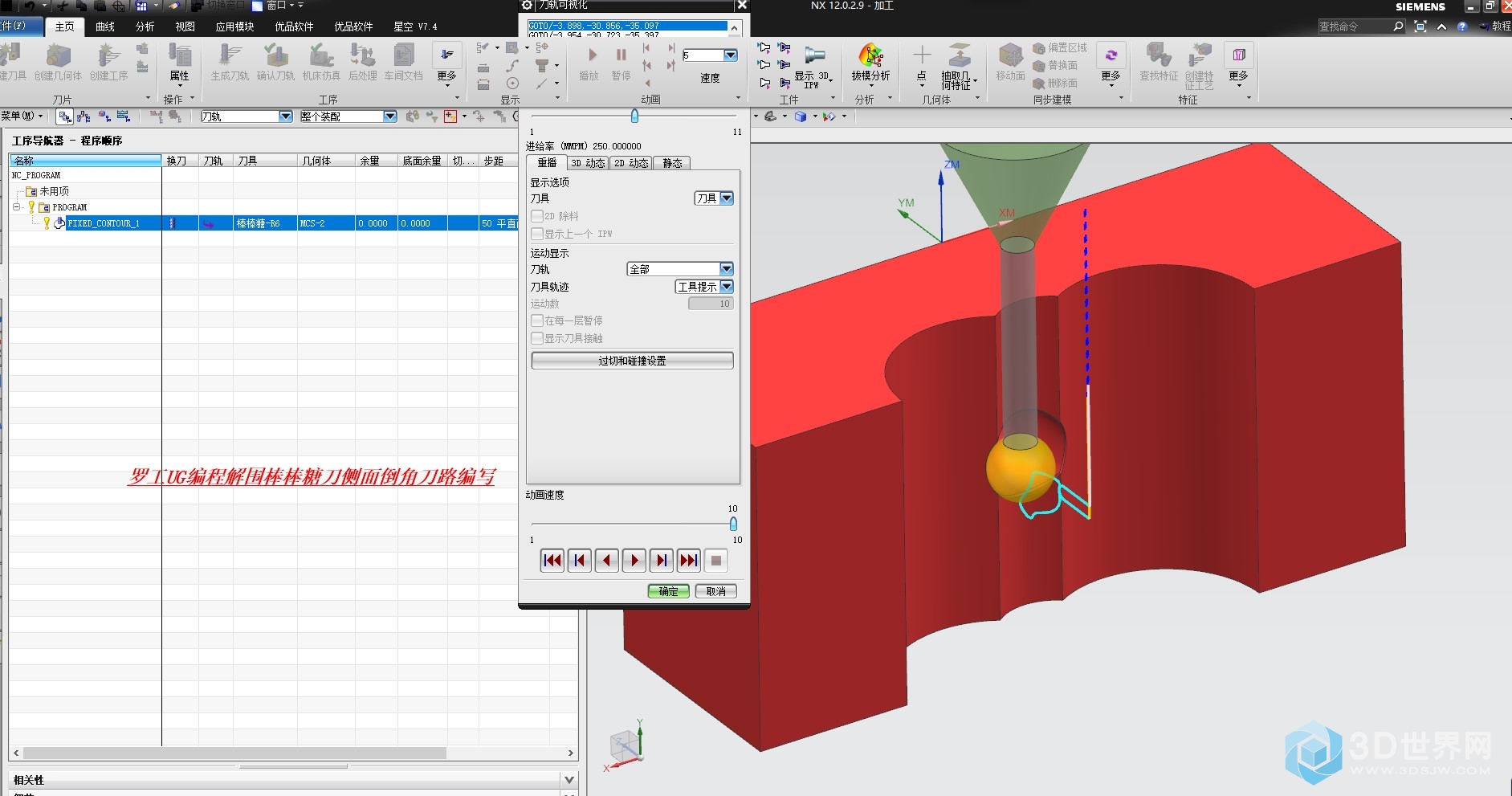Open the animation speed dropdown showing 5
1512x796 pixels.
(730, 55)
